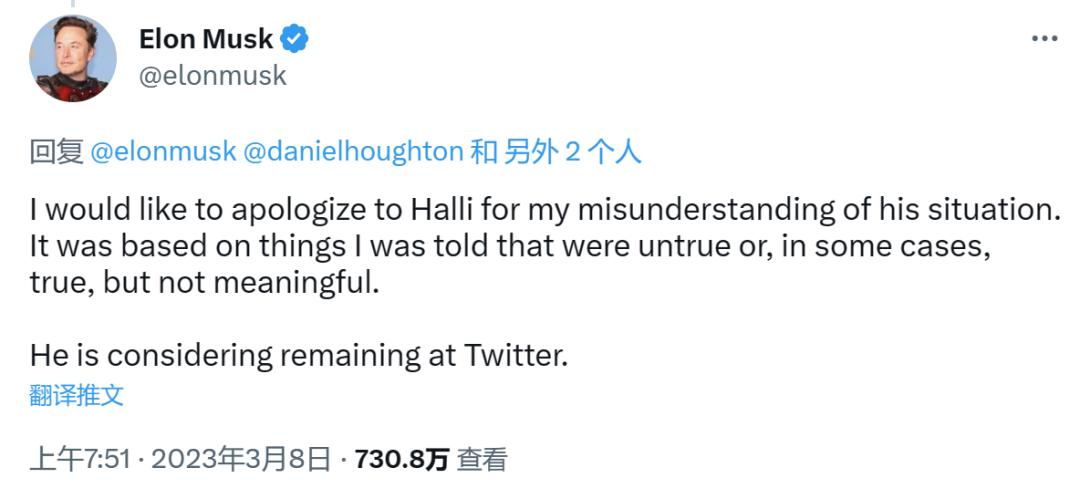Click the word 和 in the reply line
This screenshot has height=499, width=1080.
[483, 151]
